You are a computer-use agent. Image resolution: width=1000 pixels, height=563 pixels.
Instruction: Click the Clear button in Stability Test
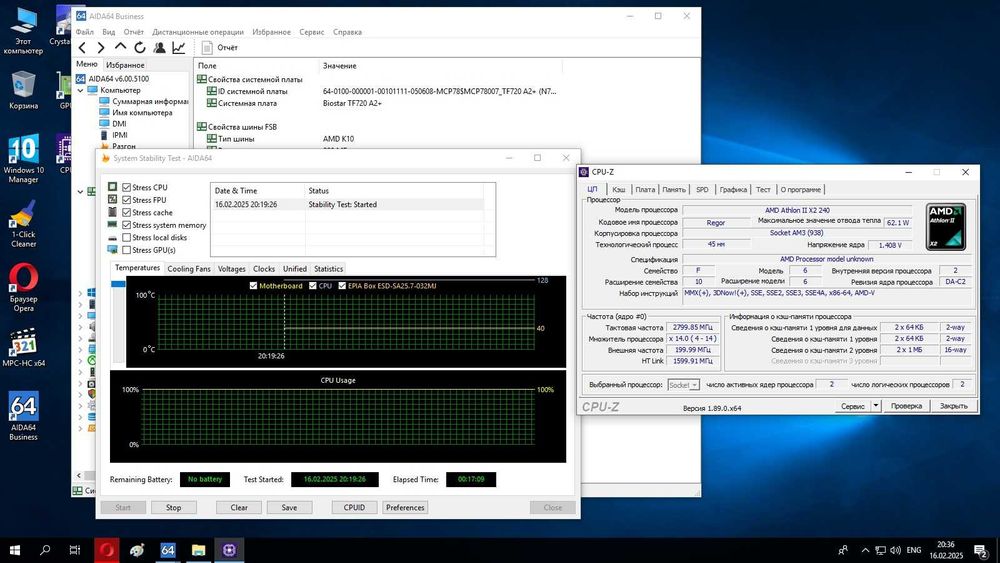coord(239,508)
